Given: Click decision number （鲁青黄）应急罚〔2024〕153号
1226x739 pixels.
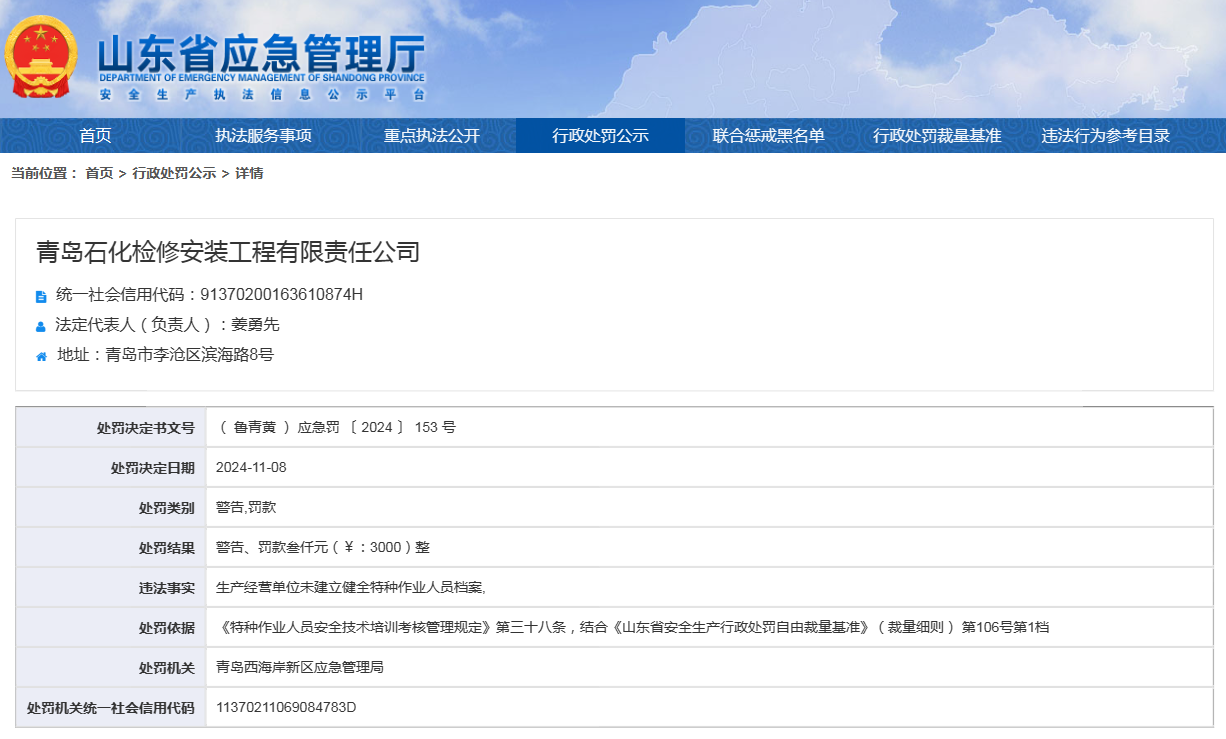Looking at the screenshot, I should (336, 427).
